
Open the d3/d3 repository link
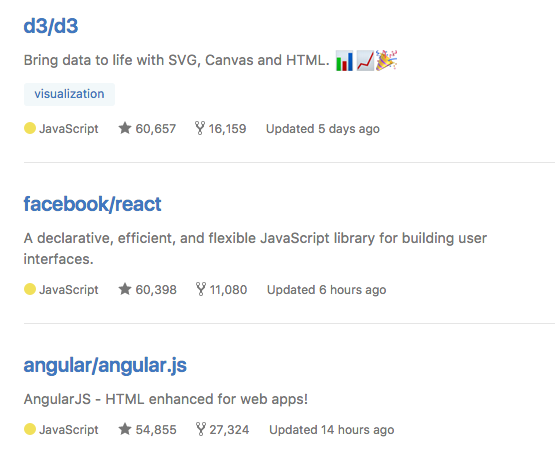(x=51, y=26)
